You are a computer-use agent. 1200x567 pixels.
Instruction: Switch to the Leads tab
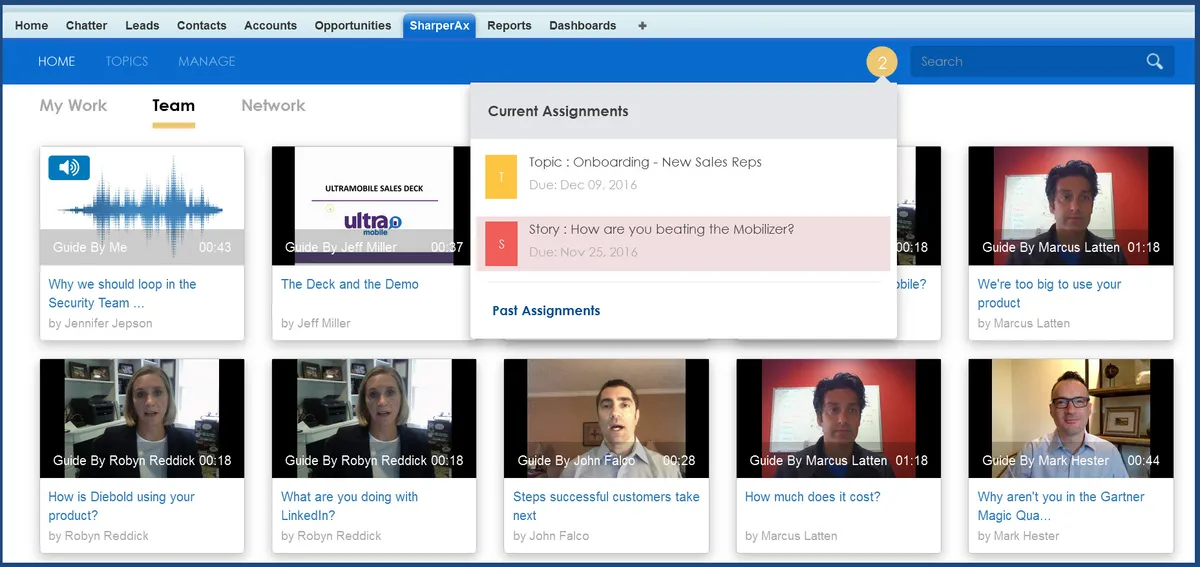click(x=142, y=26)
